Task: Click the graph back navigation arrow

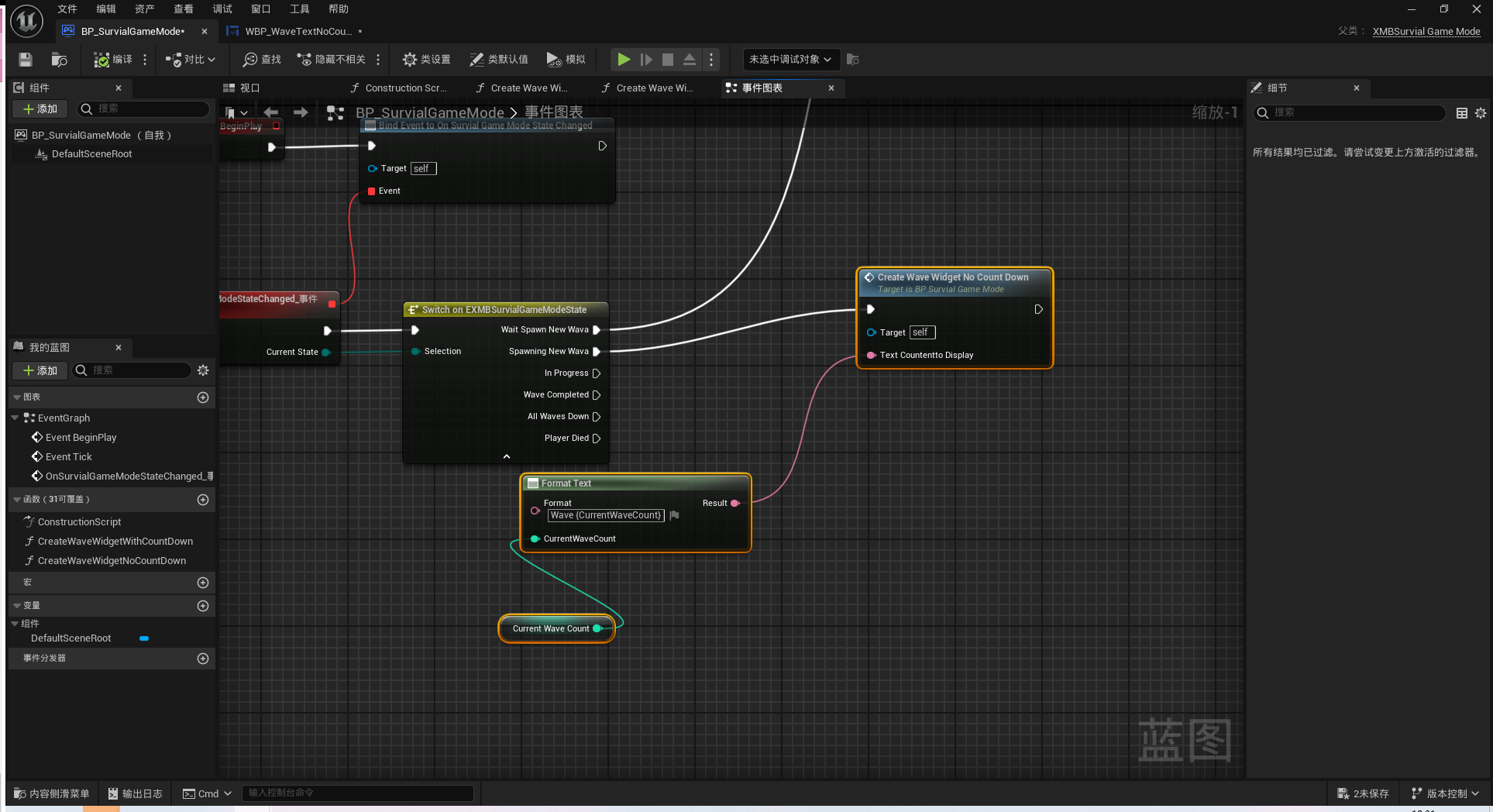Action: click(270, 113)
